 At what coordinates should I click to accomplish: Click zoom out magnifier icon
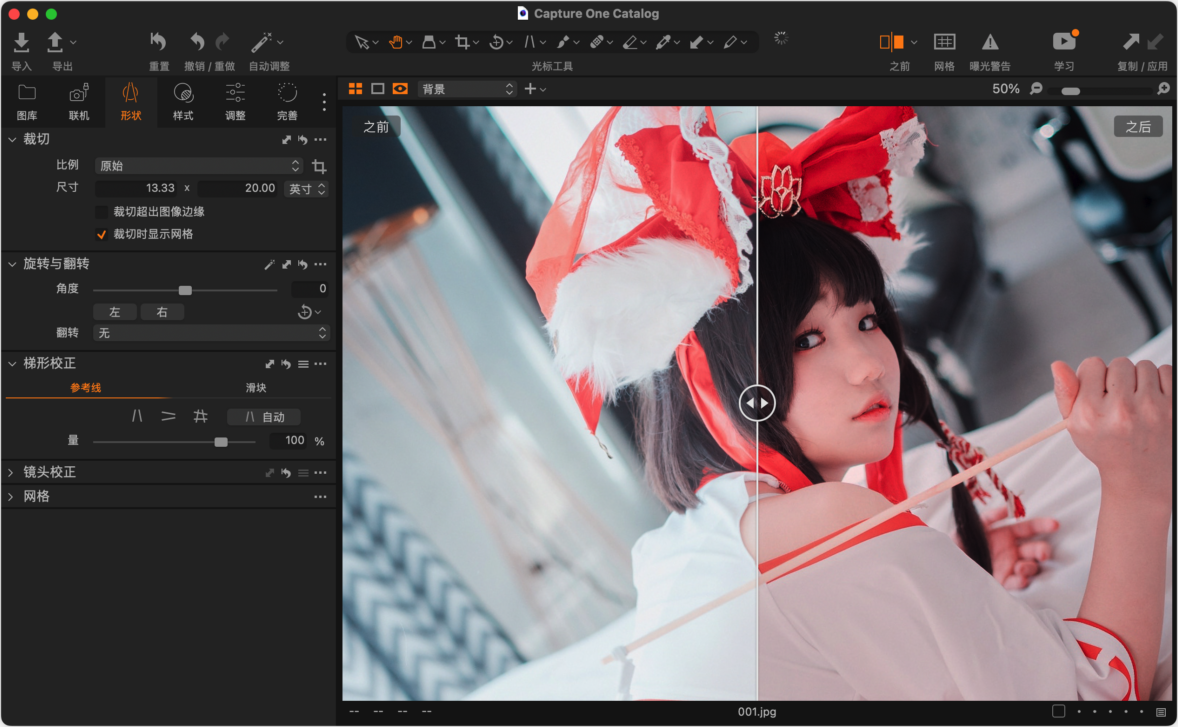click(1036, 89)
